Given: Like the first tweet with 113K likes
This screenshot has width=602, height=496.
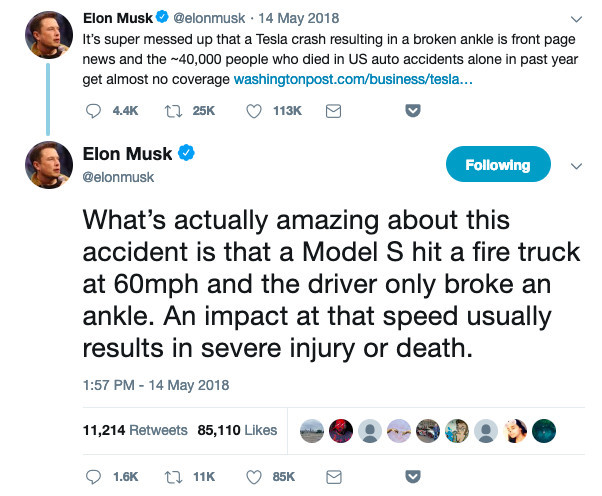Looking at the screenshot, I should pyautogui.click(x=254, y=111).
